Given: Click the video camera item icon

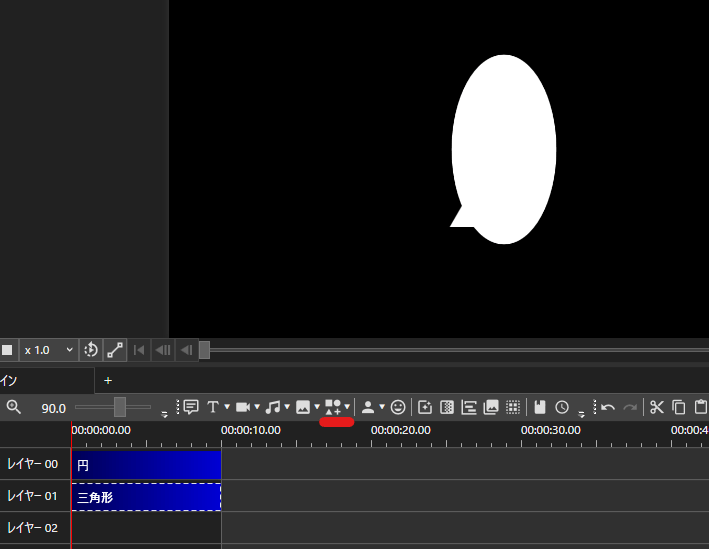Looking at the screenshot, I should 242,407.
